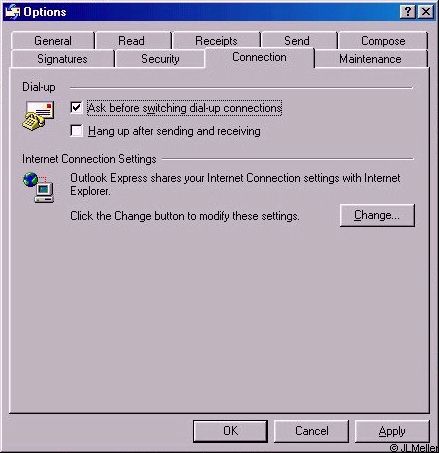
Task: Click the dial-up envelope and phone icon
Action: 38,115
